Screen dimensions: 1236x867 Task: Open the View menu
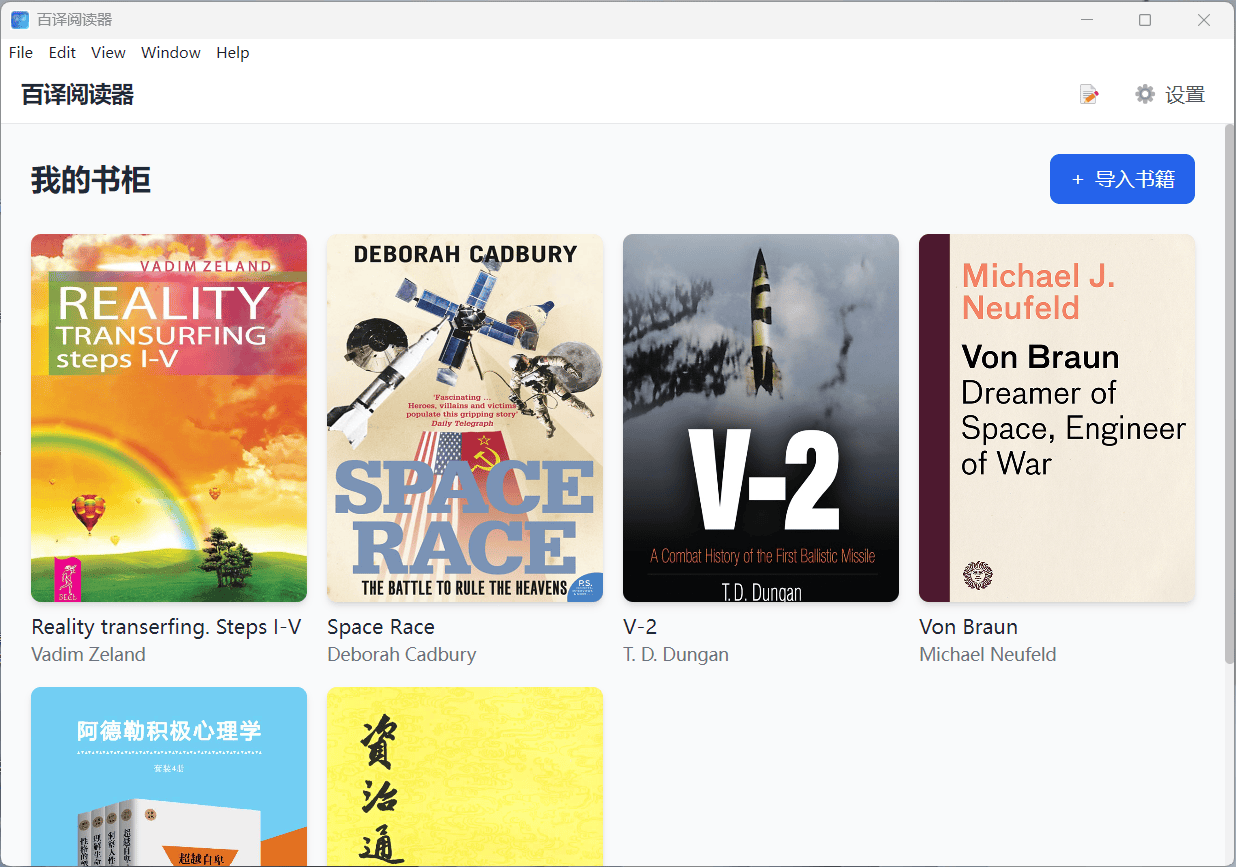[x=108, y=52]
